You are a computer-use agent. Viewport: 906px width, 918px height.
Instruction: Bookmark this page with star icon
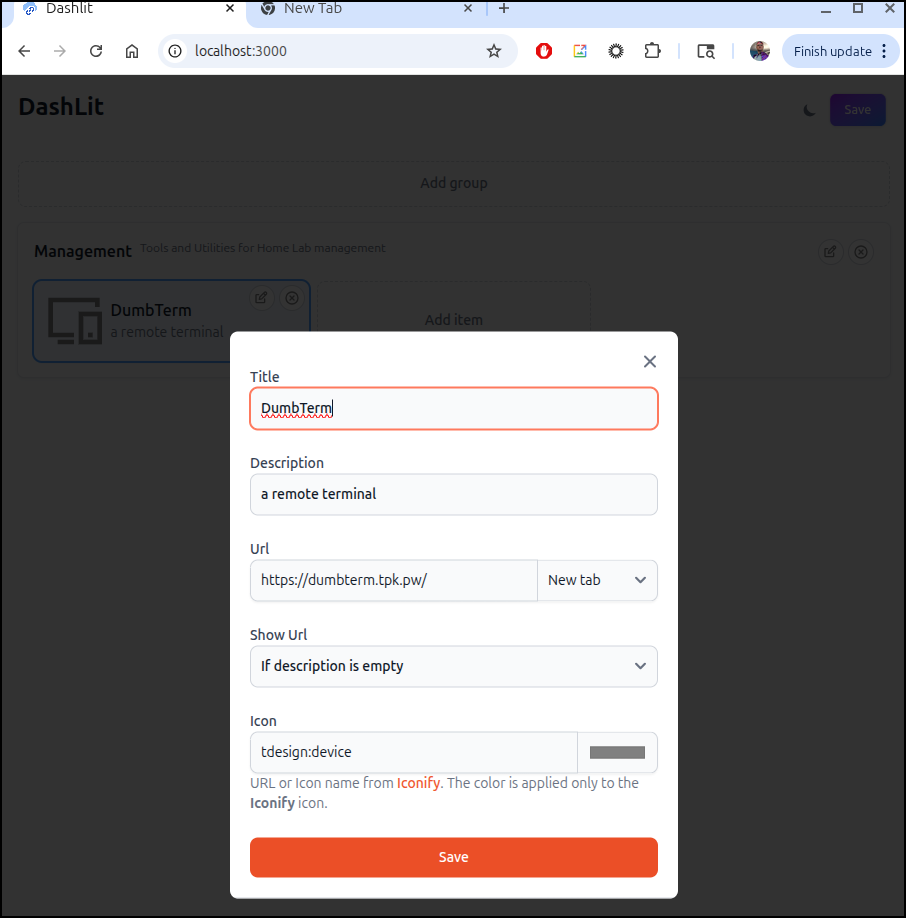point(494,51)
